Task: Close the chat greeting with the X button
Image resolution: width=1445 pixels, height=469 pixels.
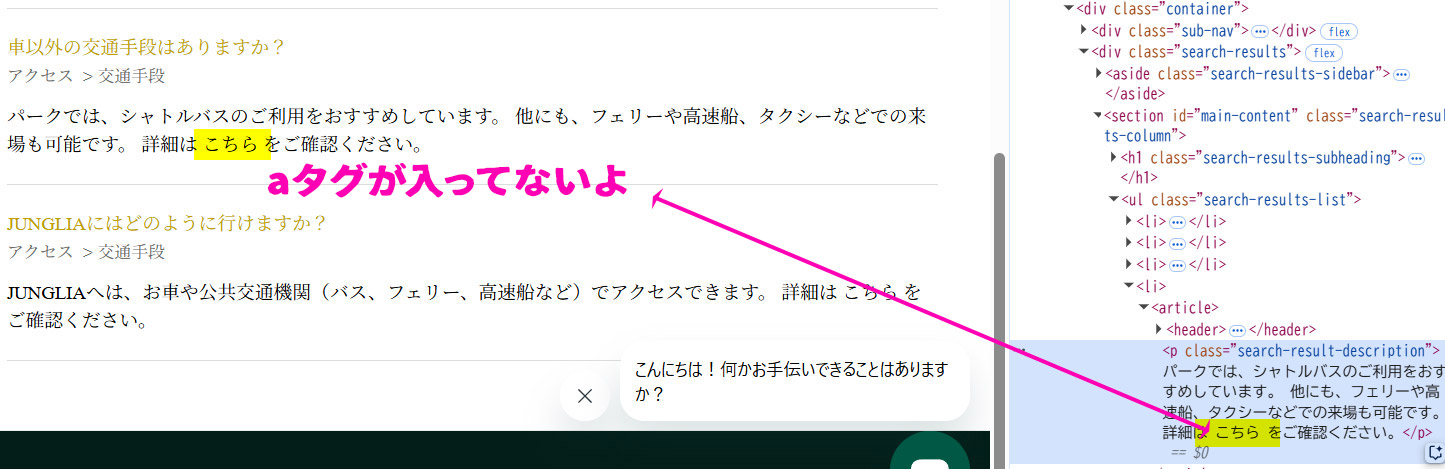Action: [x=585, y=396]
